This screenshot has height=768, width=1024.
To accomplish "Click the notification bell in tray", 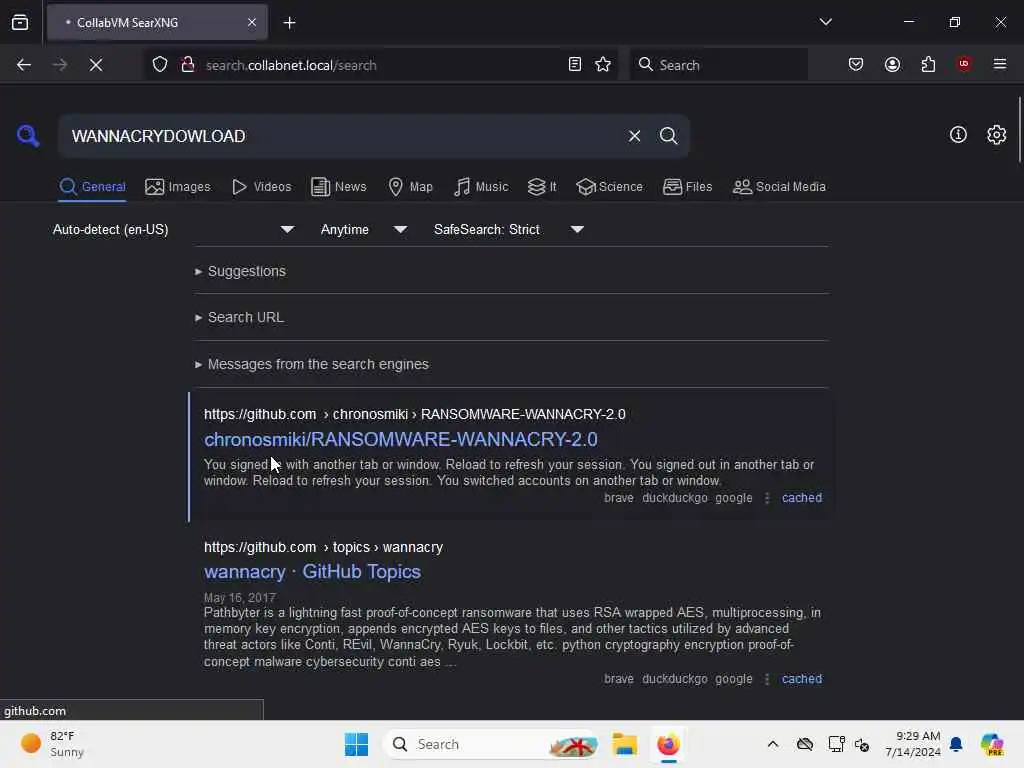I will pyautogui.click(x=956, y=744).
